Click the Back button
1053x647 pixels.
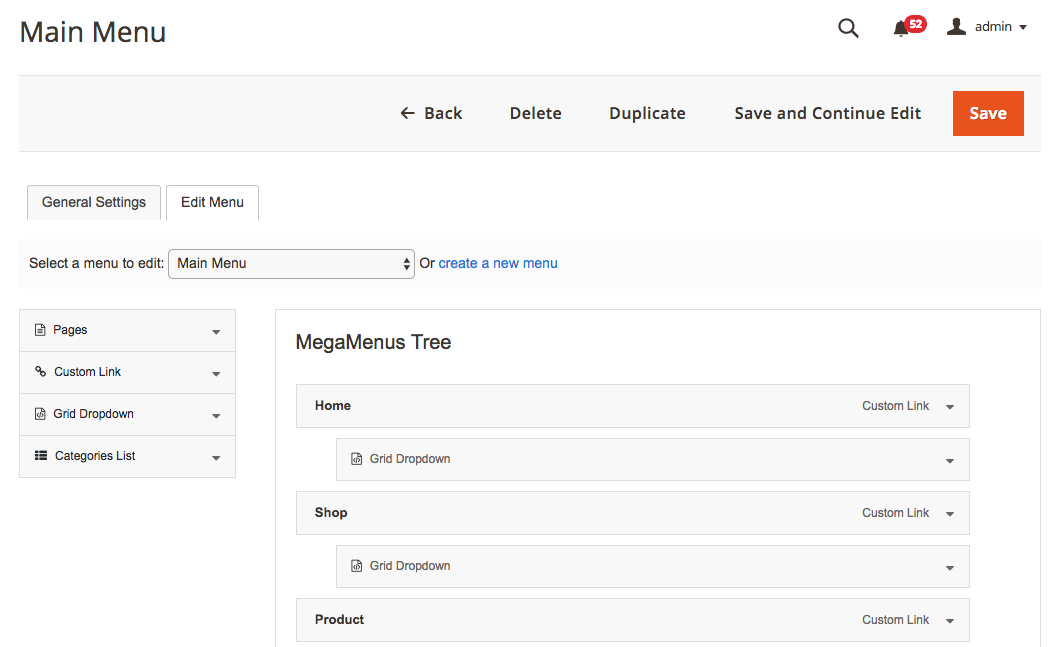431,113
